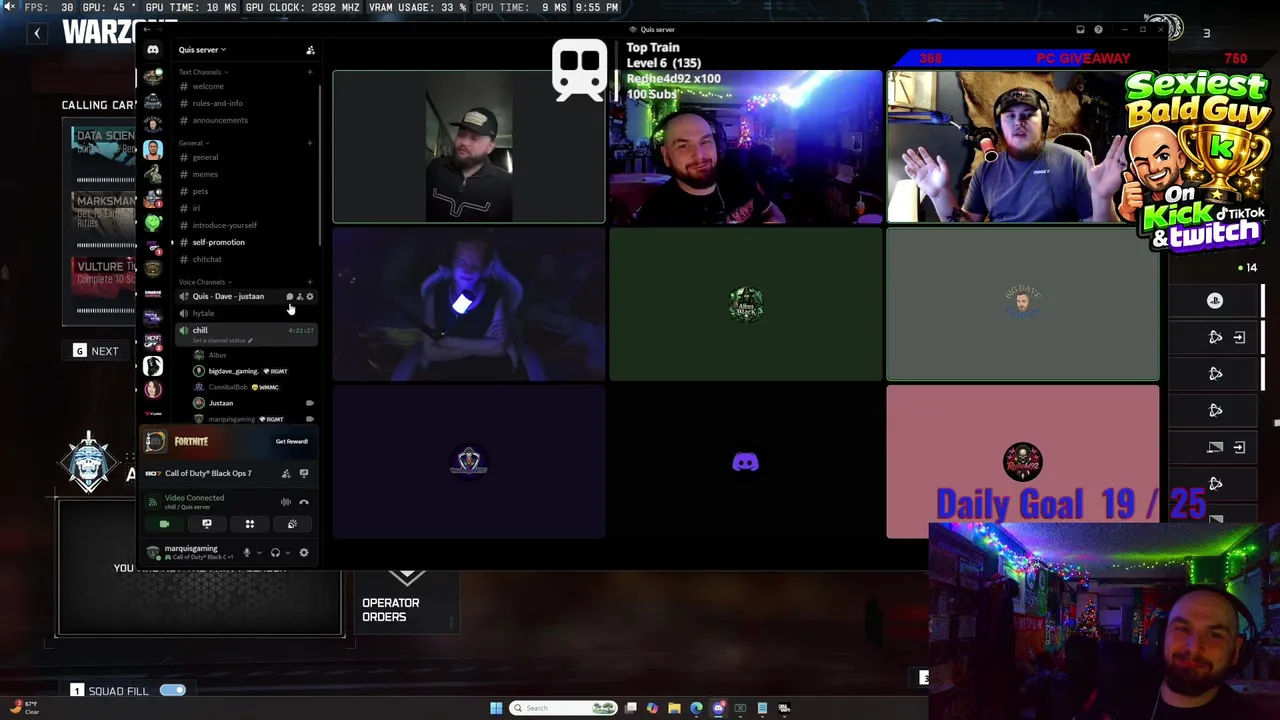Collapse the Text Channels category
The height and width of the screenshot is (720, 1280).
[x=203, y=72]
